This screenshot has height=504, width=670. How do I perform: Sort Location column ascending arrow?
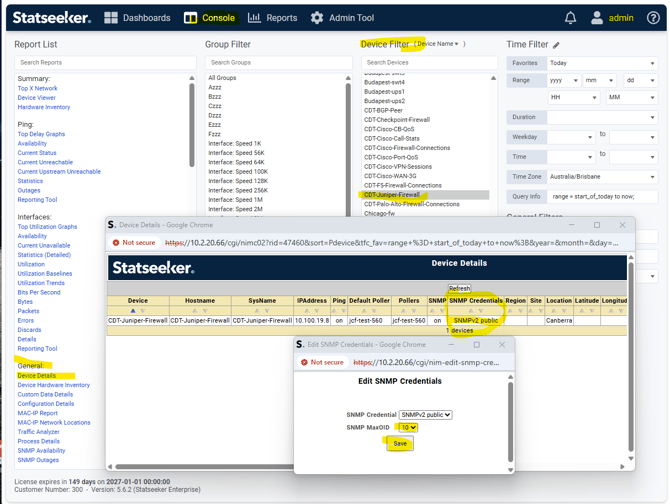554,311
